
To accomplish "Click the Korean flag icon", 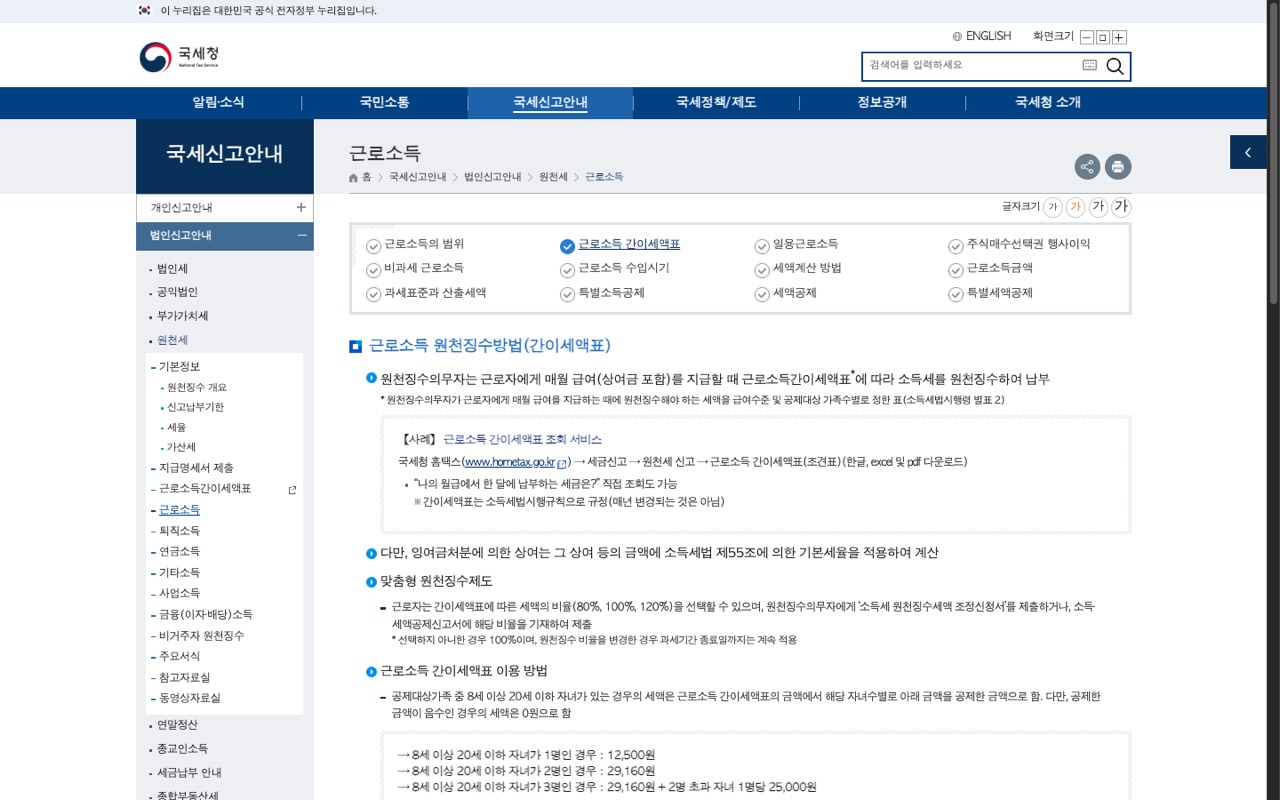I will (x=144, y=10).
